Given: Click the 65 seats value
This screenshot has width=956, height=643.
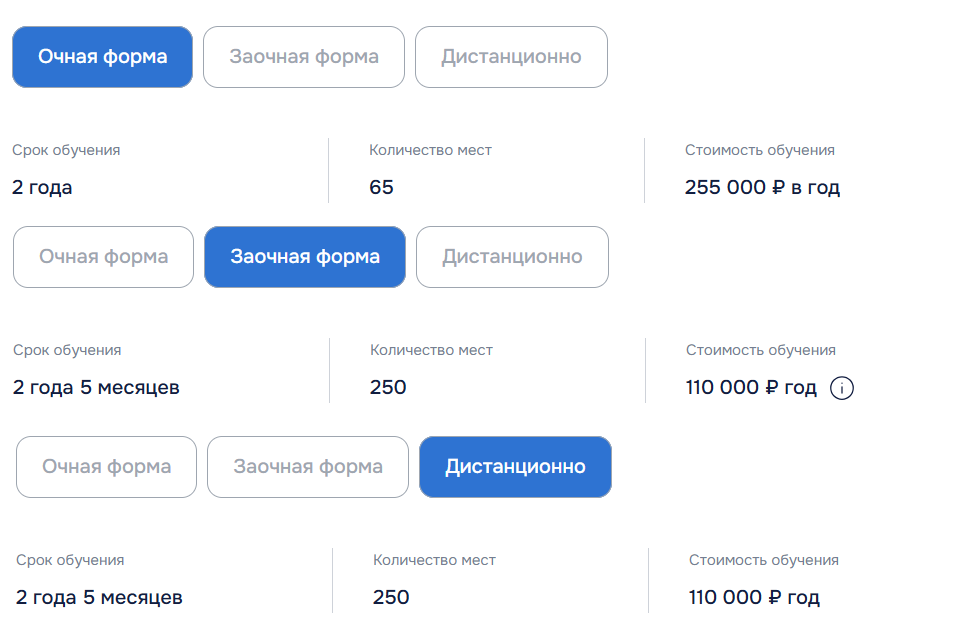Looking at the screenshot, I should [x=381, y=187].
